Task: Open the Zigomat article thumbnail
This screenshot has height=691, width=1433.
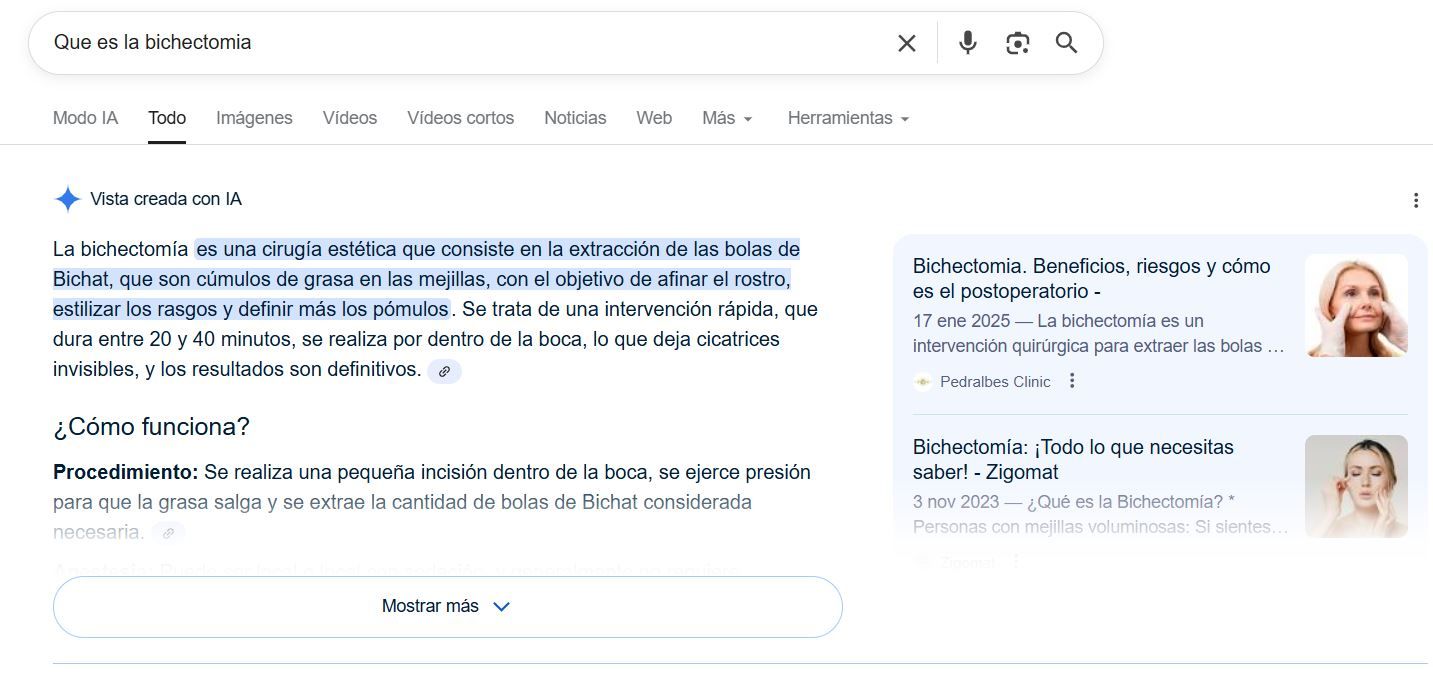Action: tap(1356, 486)
